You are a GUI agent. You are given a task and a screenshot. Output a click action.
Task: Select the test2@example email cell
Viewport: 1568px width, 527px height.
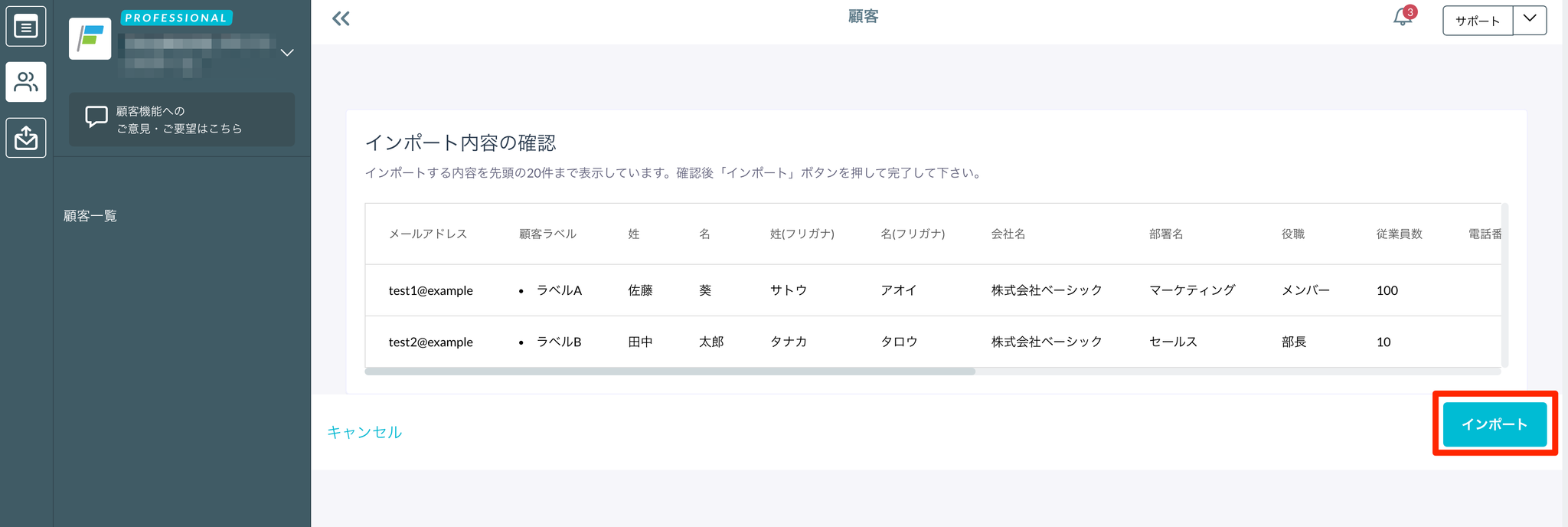point(431,342)
